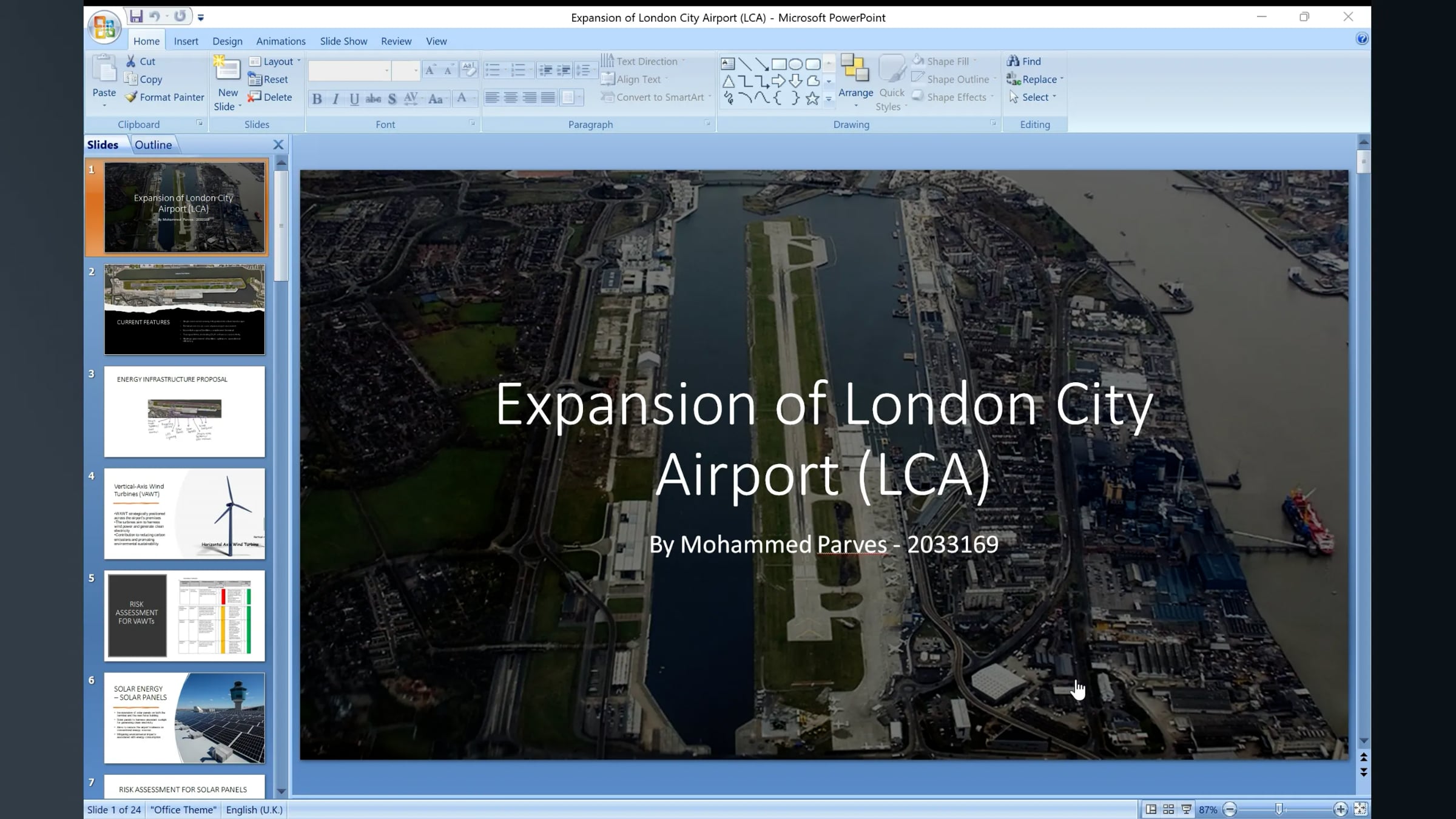1456x819 pixels.
Task: Click the Office Button logo
Action: tap(104, 27)
